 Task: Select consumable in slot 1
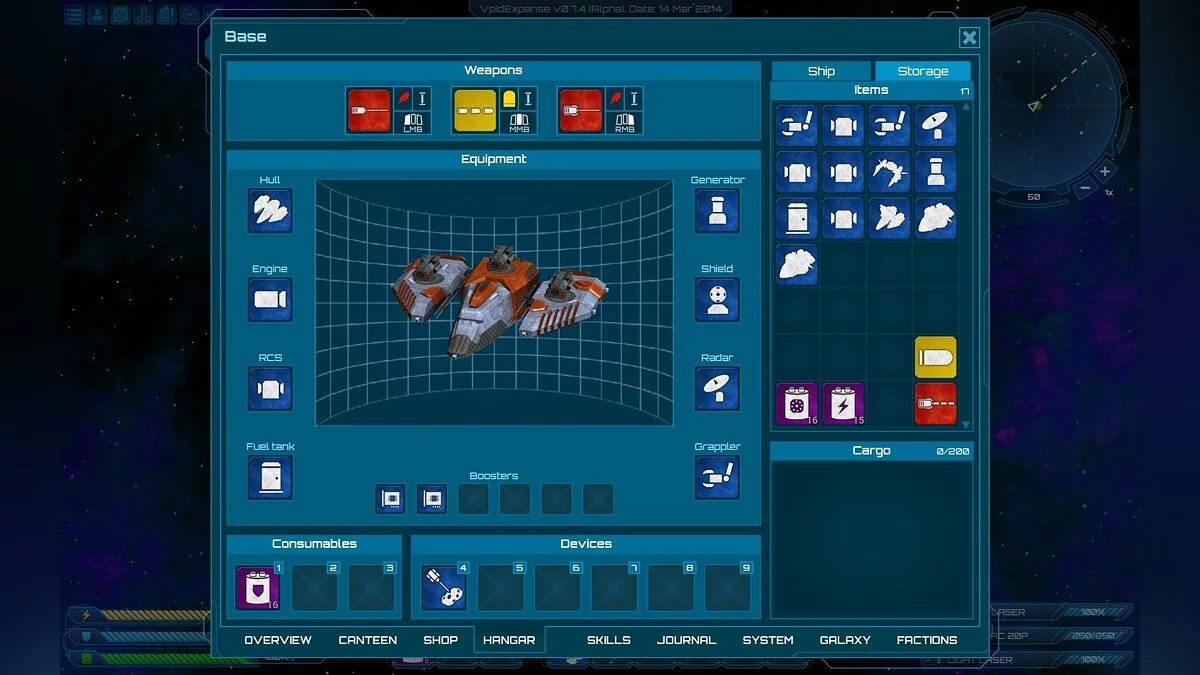(257, 588)
